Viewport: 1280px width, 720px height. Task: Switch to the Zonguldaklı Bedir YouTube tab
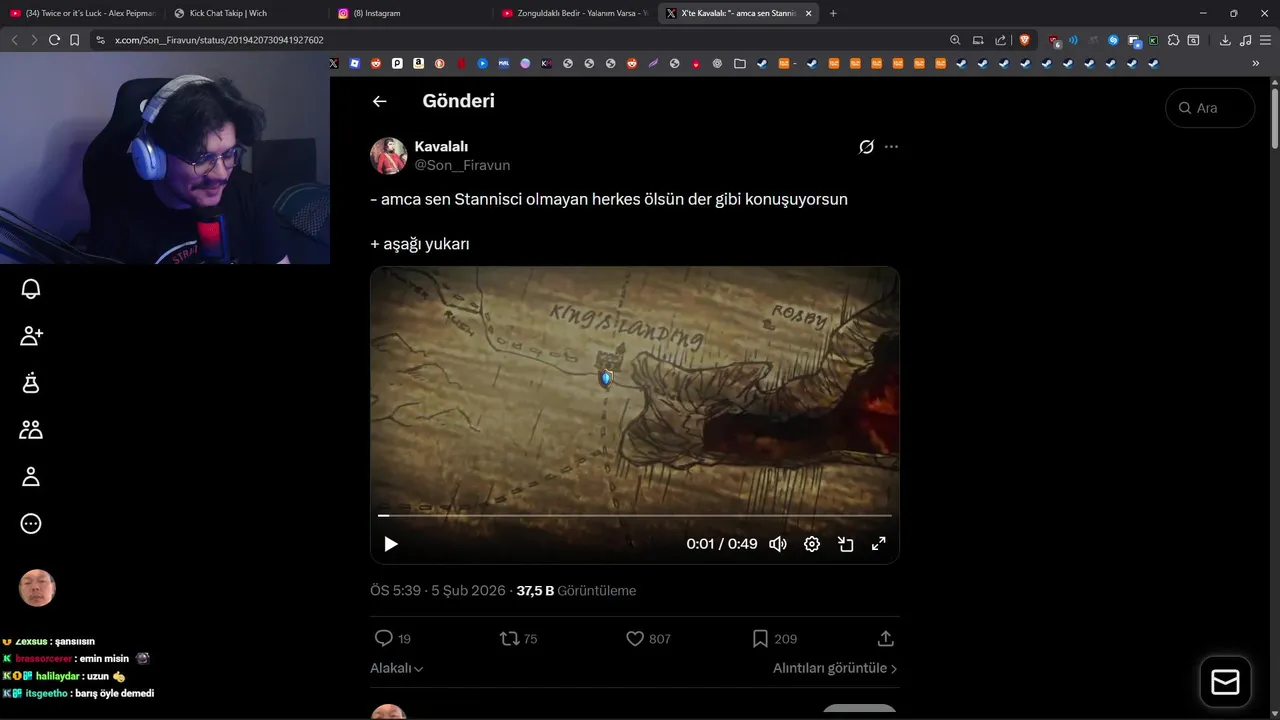574,13
